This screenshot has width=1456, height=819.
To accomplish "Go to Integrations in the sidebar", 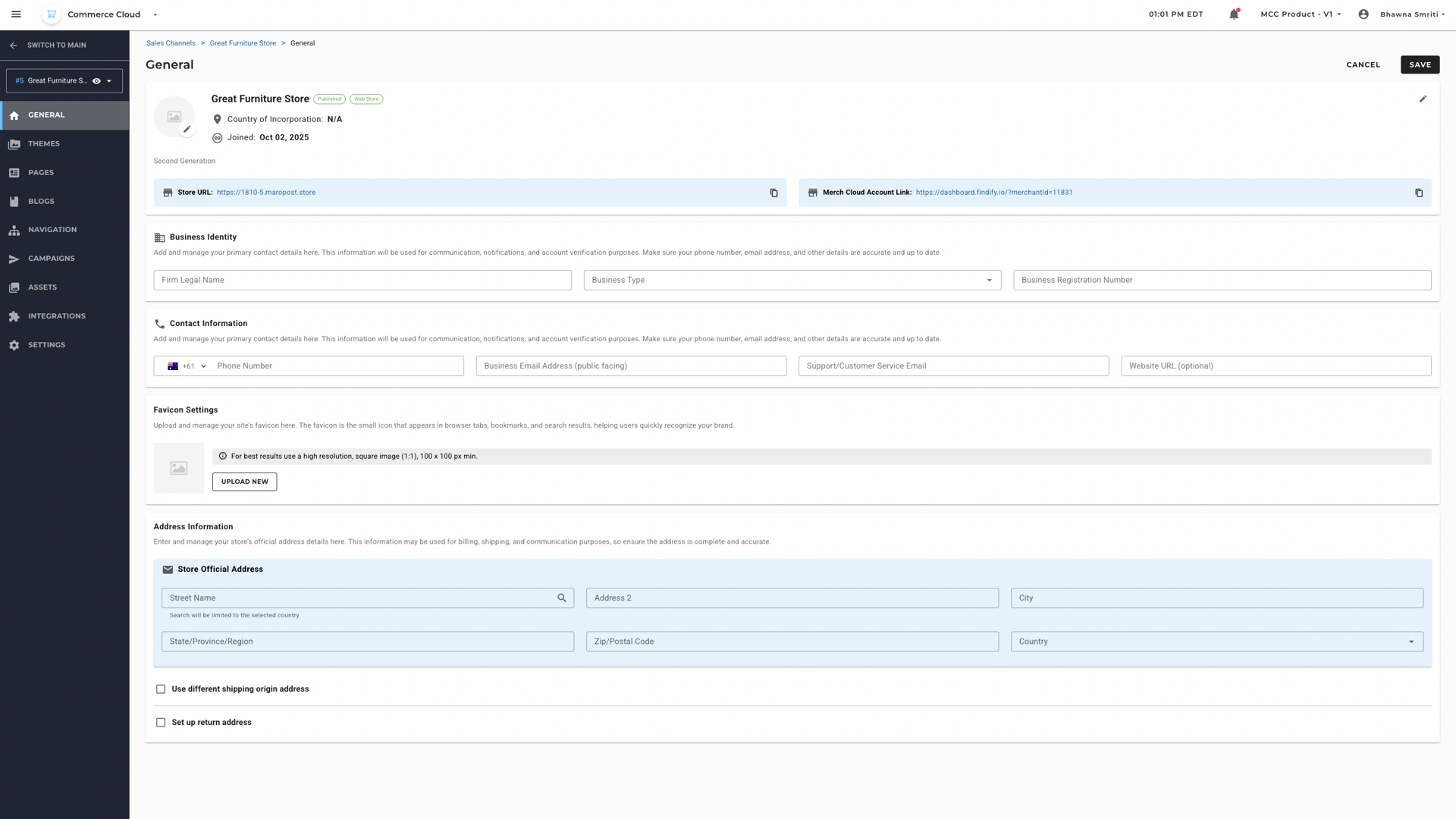I will pyautogui.click(x=57, y=316).
